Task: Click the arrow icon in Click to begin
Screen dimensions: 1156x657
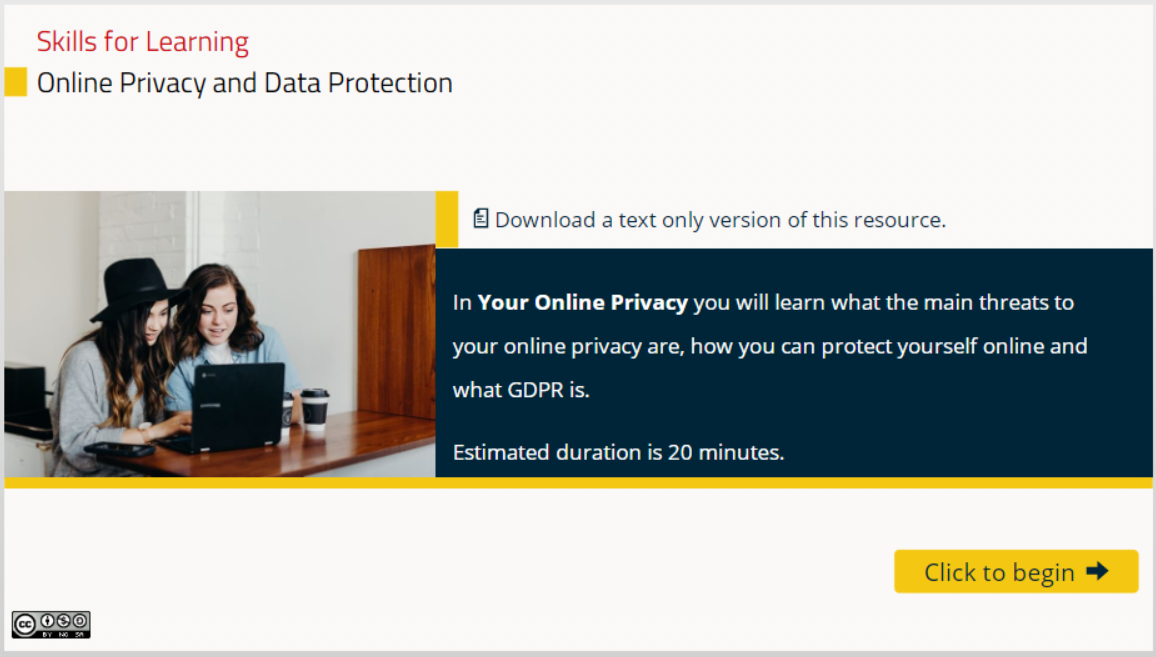Action: click(x=1097, y=571)
